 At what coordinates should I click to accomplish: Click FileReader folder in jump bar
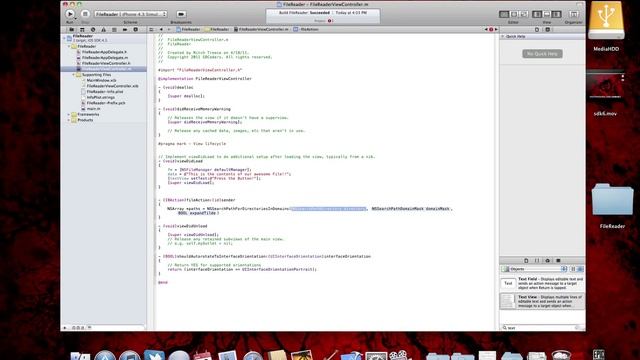217,29
